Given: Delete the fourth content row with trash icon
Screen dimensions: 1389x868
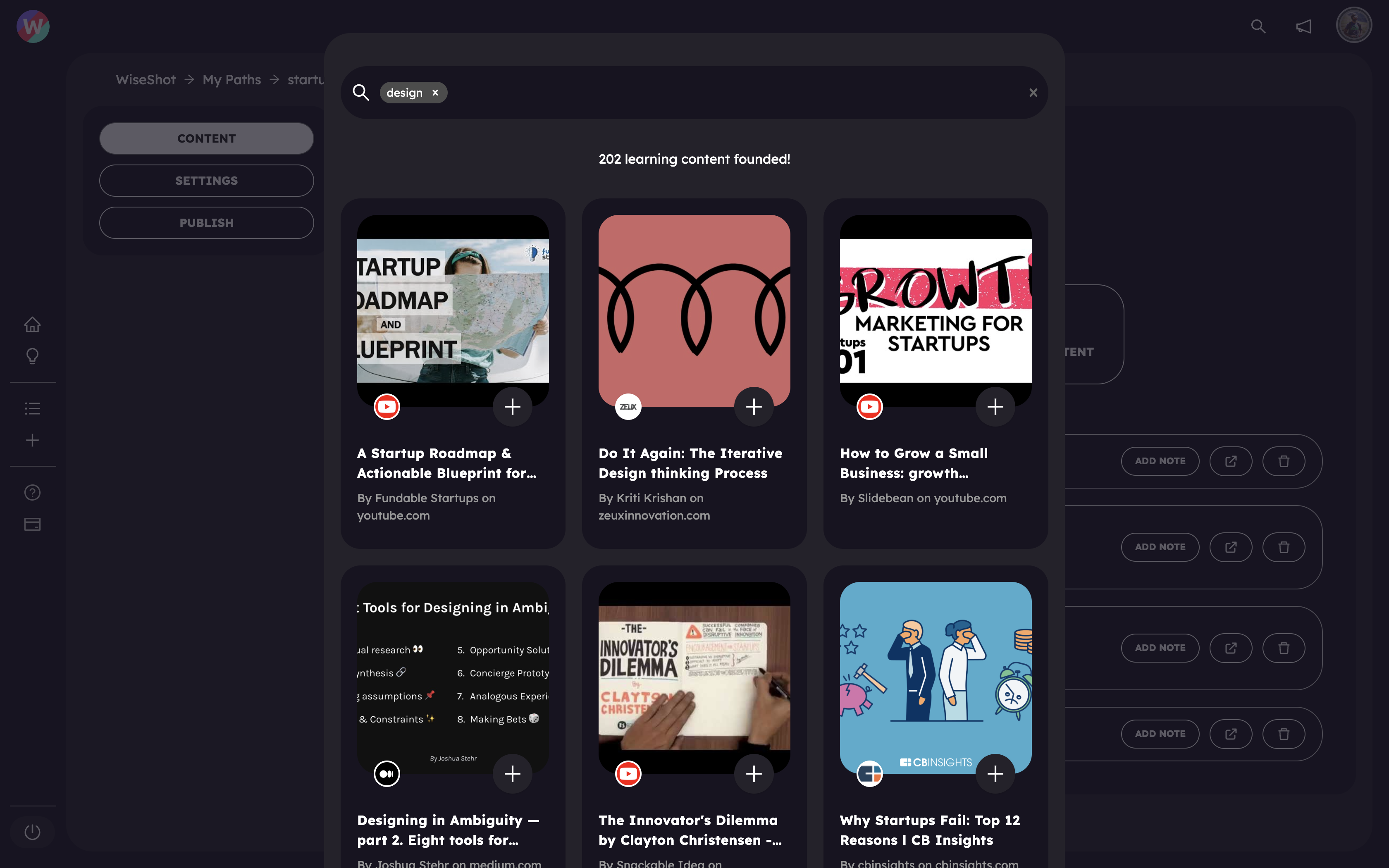Looking at the screenshot, I should point(1284,734).
